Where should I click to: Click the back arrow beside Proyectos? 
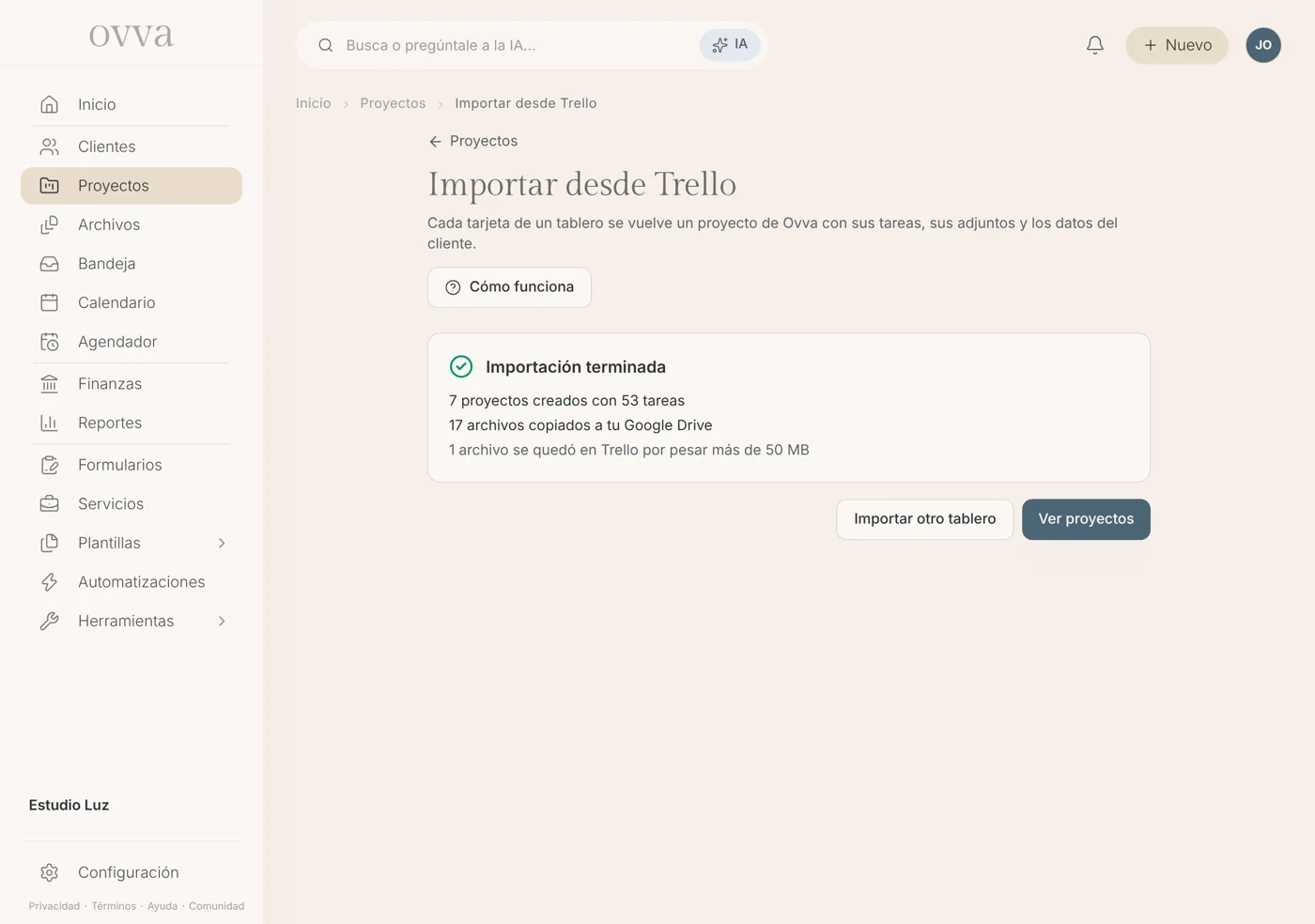pos(435,142)
